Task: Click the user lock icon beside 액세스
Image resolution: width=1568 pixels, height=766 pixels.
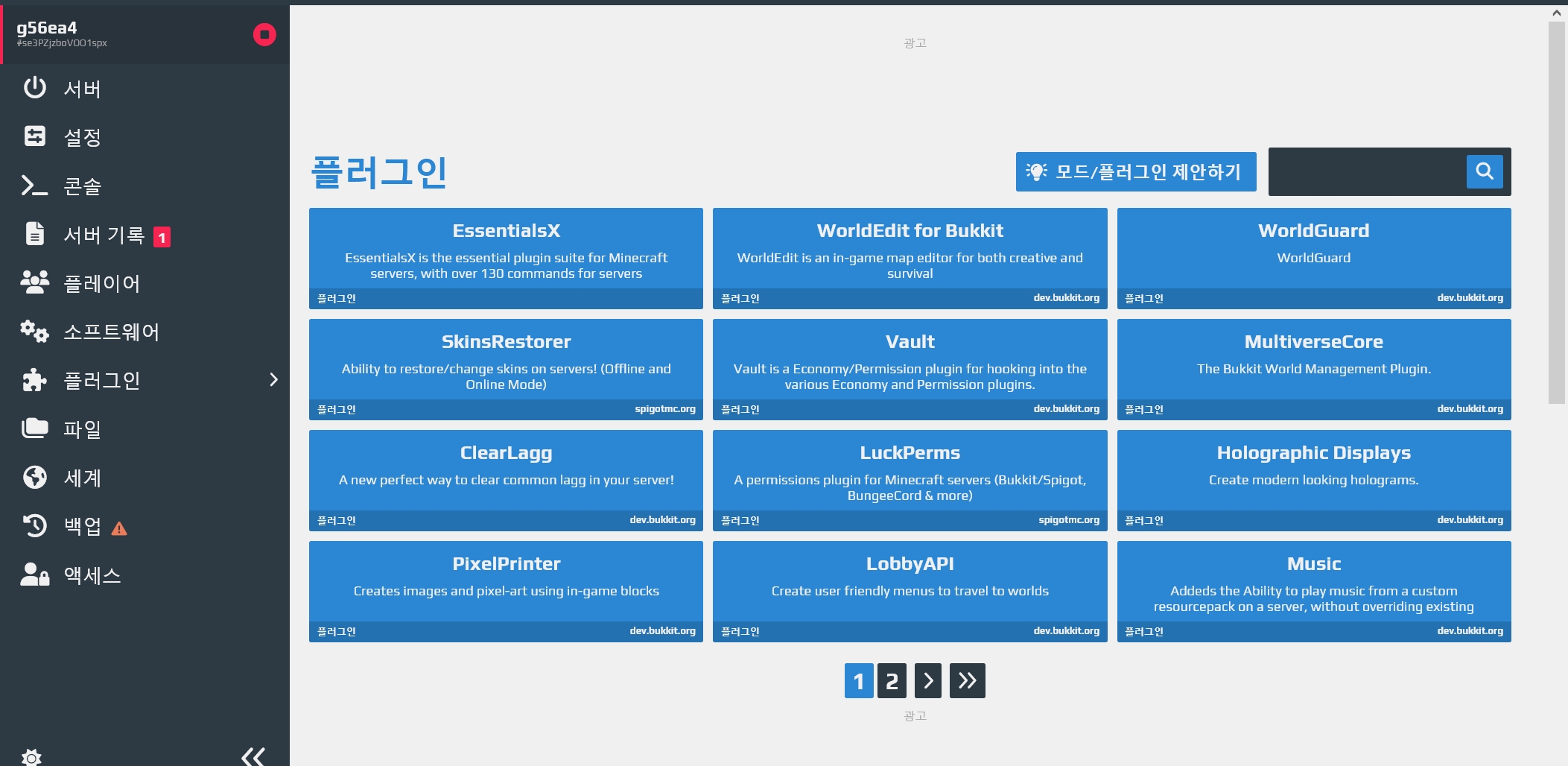Action: 34,574
